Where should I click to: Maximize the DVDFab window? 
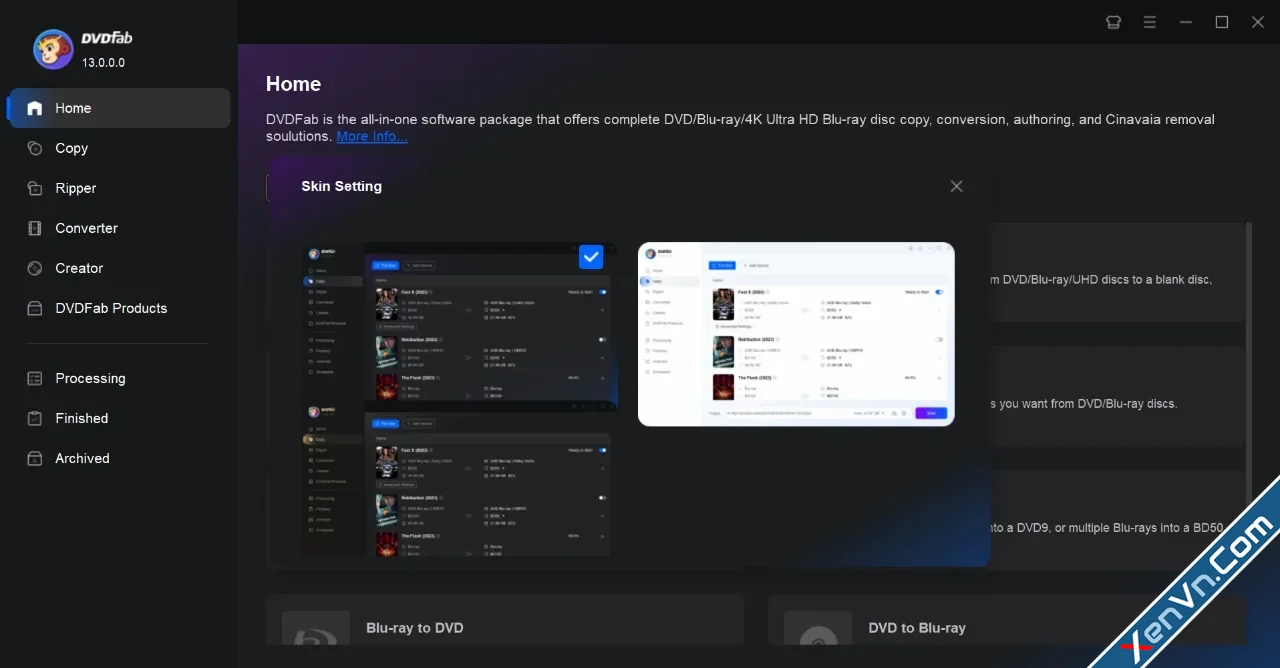click(1222, 22)
